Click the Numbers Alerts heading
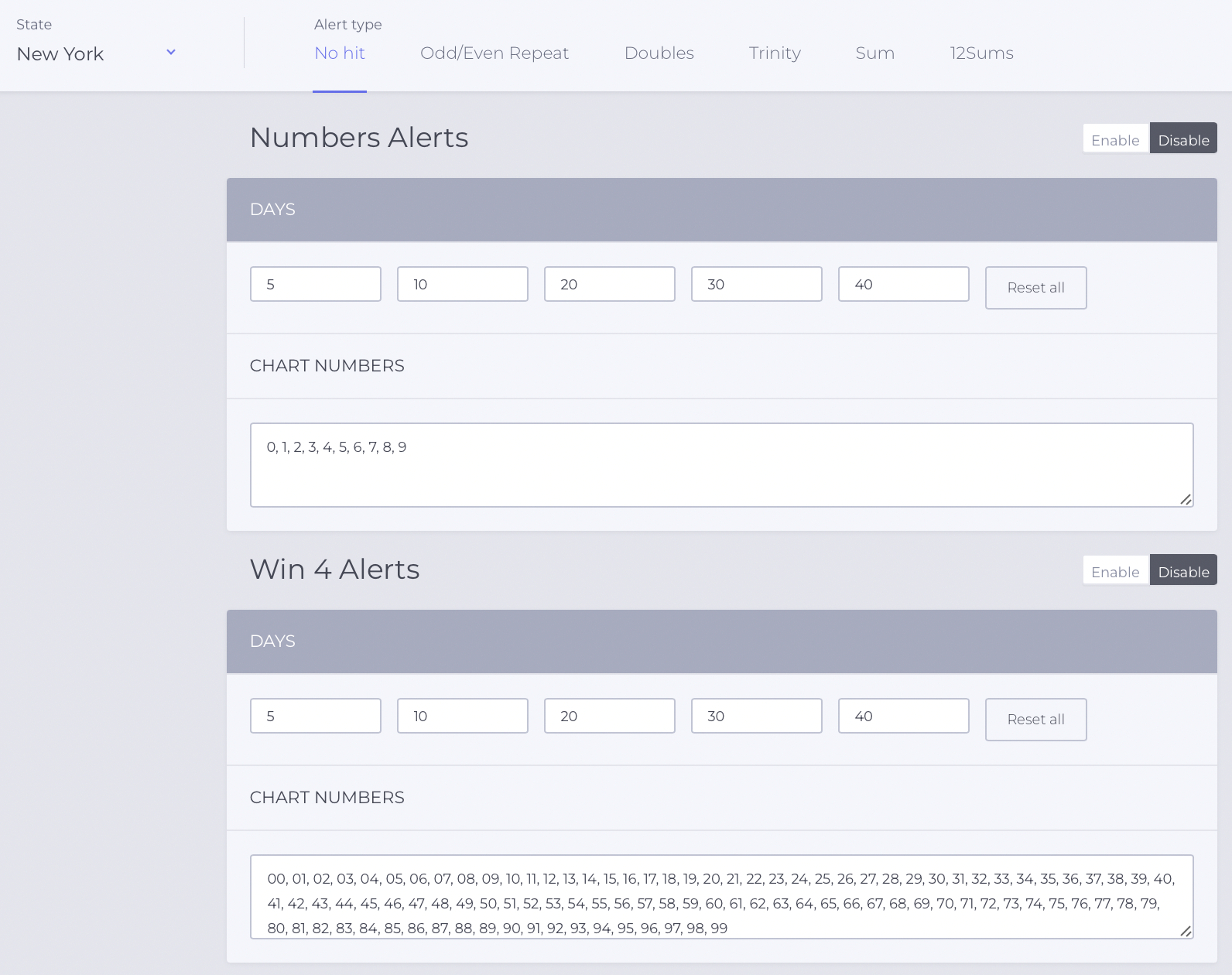1232x975 pixels. coord(359,138)
